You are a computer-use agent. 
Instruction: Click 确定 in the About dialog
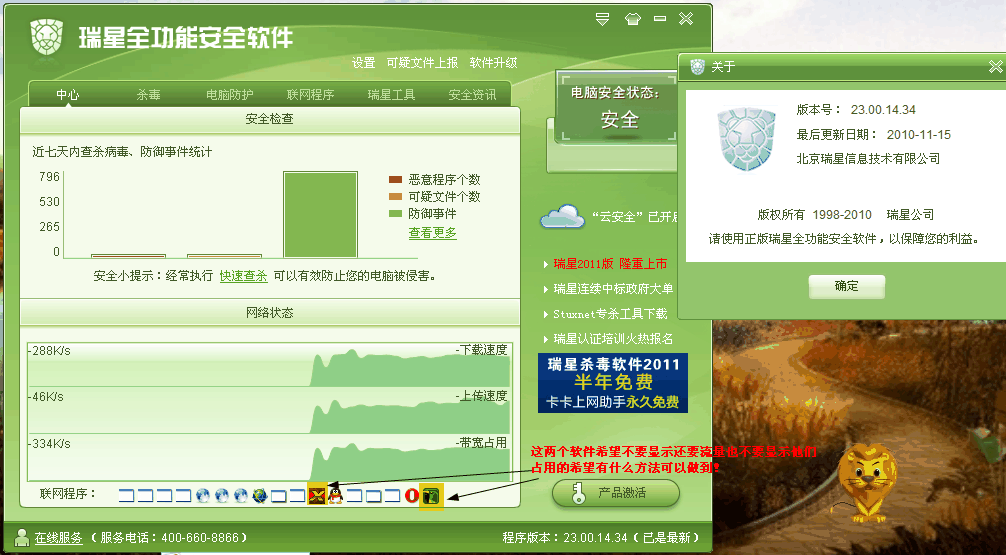[x=846, y=286]
